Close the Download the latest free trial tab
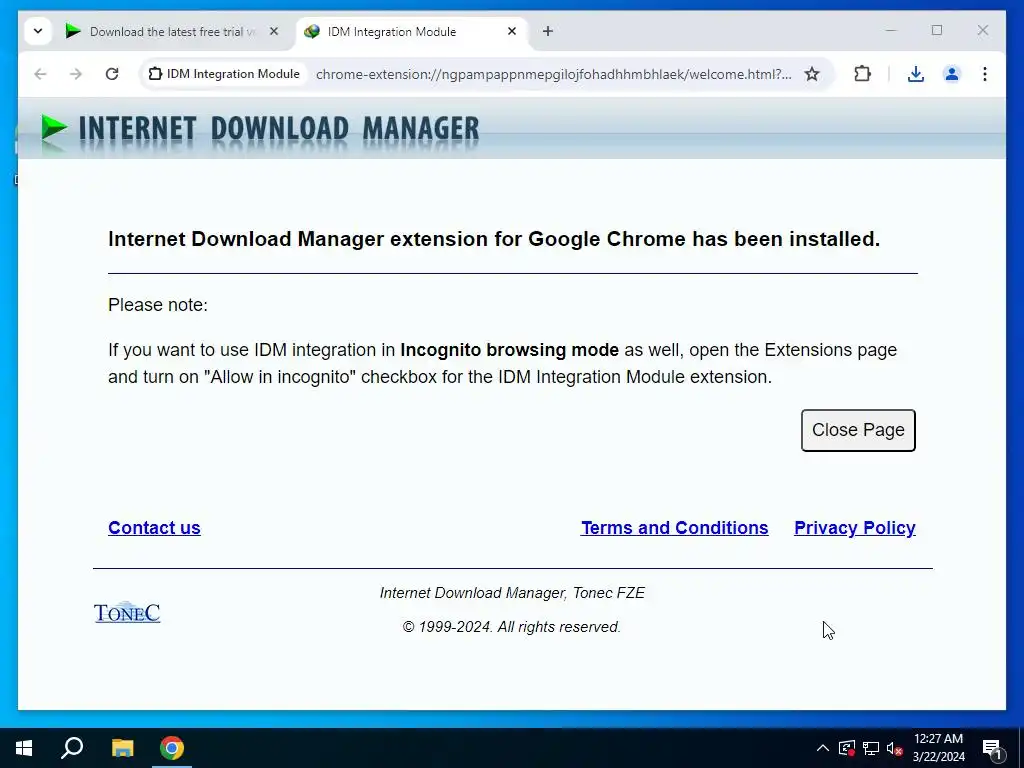Image resolution: width=1024 pixels, height=768 pixels. pyautogui.click(x=274, y=31)
